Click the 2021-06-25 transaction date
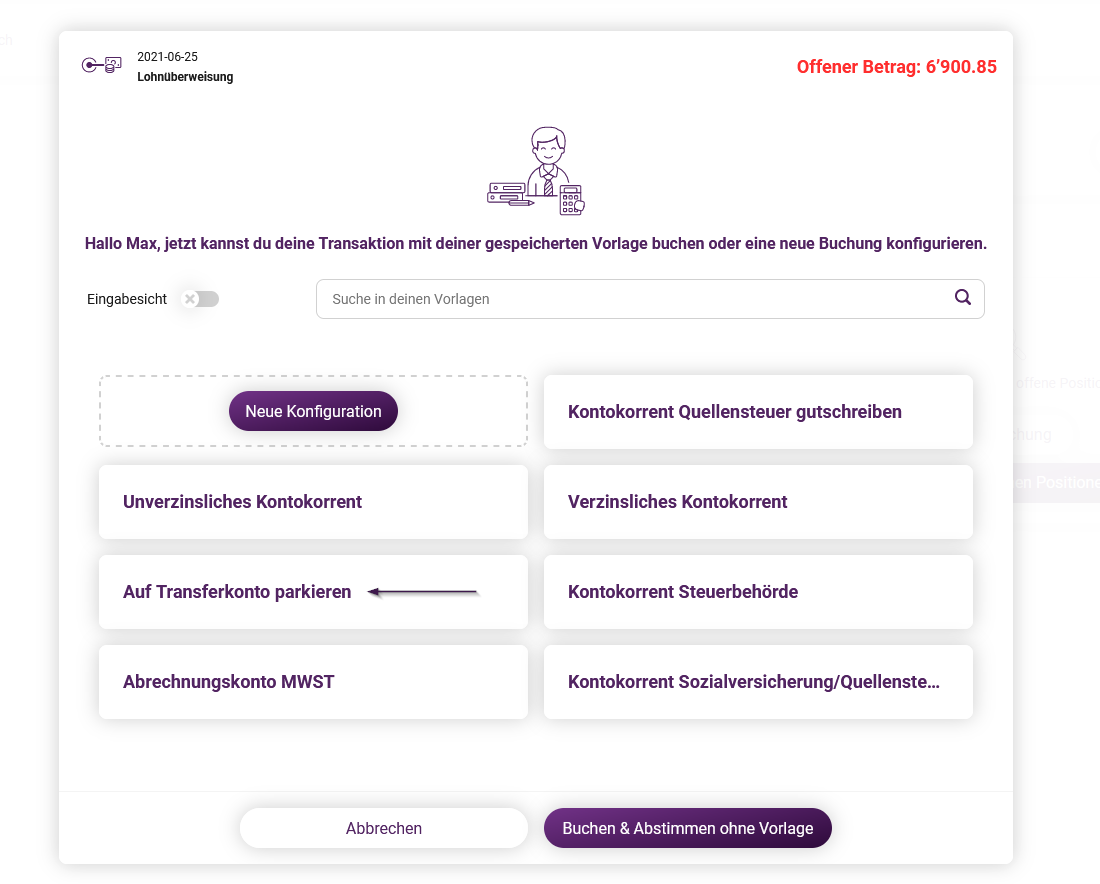This screenshot has width=1100, height=884. (168, 57)
